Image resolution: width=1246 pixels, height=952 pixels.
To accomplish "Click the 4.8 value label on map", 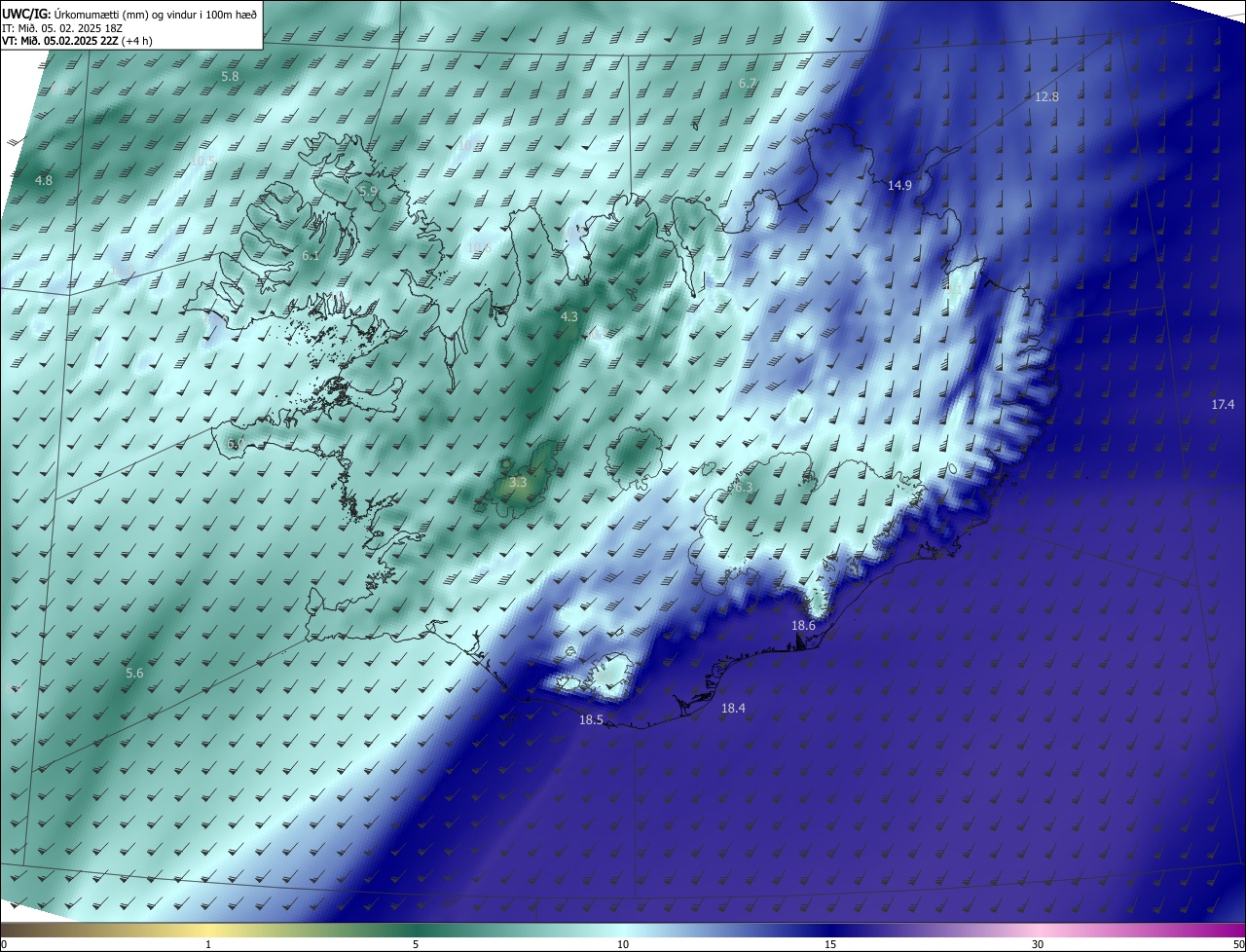I will click(44, 180).
